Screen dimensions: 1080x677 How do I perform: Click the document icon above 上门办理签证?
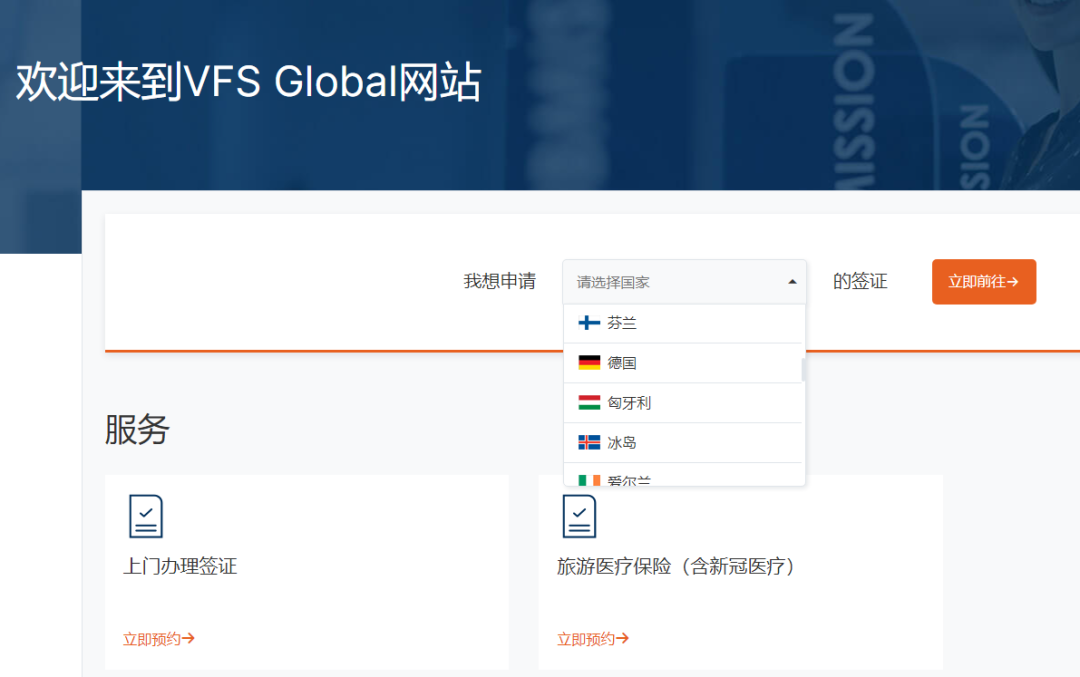(x=146, y=517)
